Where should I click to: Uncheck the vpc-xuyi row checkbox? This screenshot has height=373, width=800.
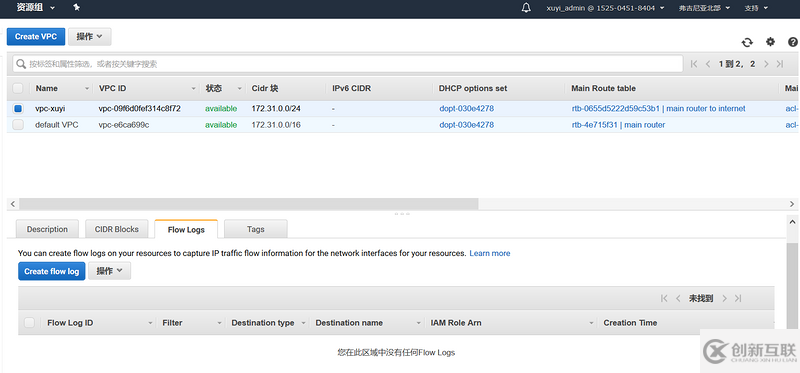coord(18,108)
